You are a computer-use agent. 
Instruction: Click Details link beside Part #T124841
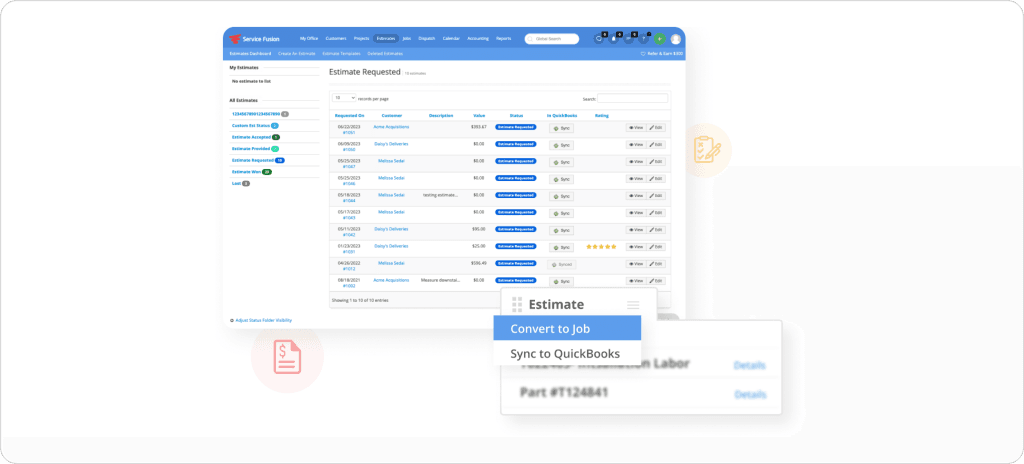tap(750, 395)
